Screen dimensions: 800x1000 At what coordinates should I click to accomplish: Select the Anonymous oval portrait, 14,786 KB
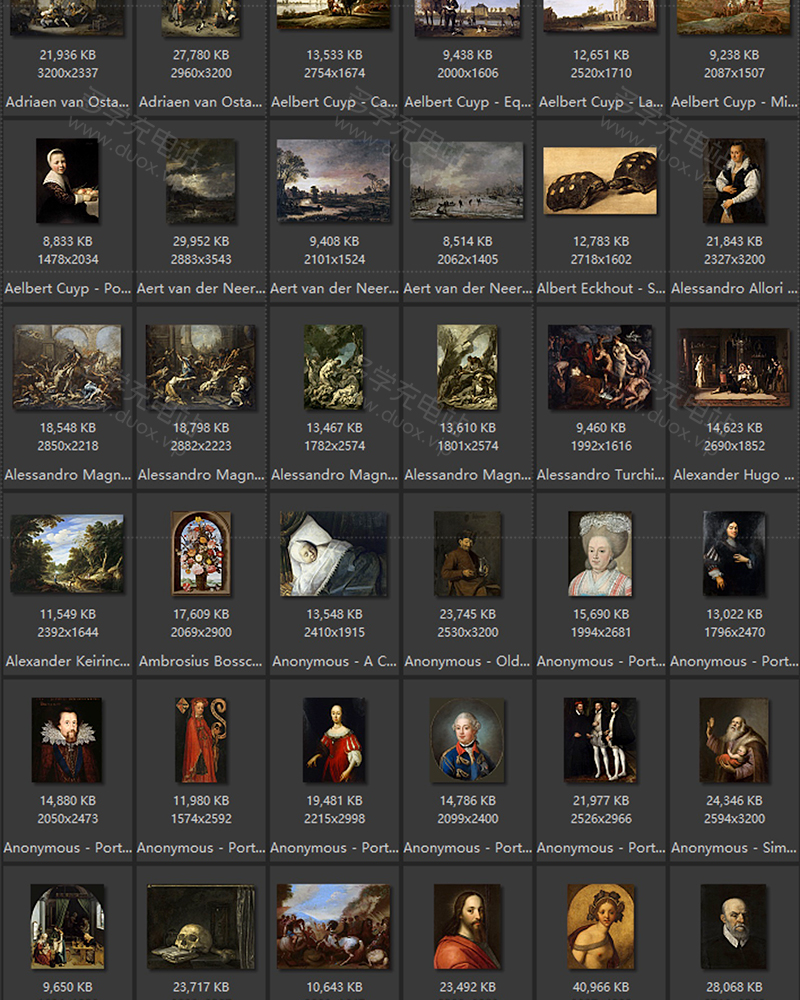tap(467, 740)
